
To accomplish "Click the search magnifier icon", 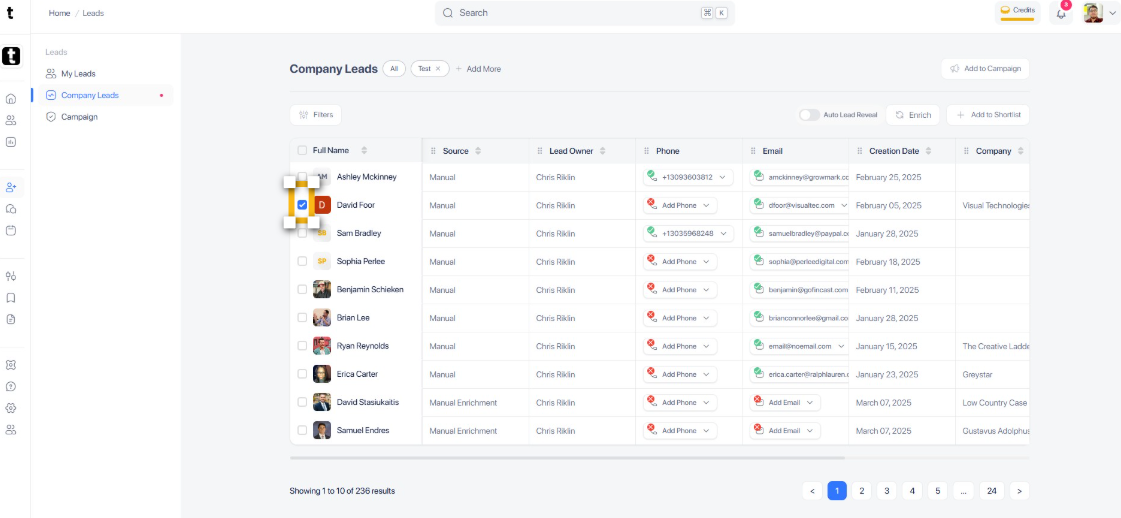I will tap(448, 13).
